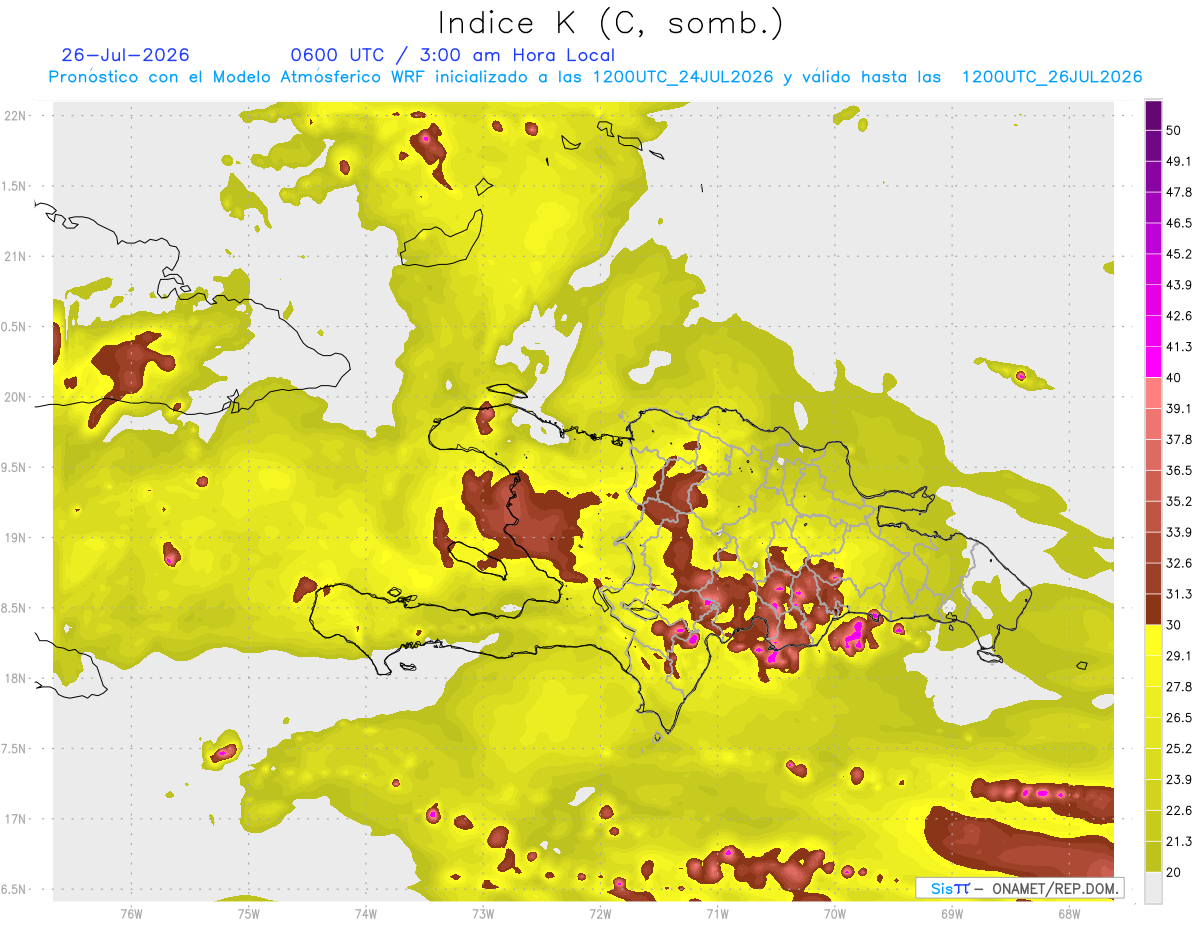Click the '40' value on the color scale

pyautogui.click(x=1173, y=378)
